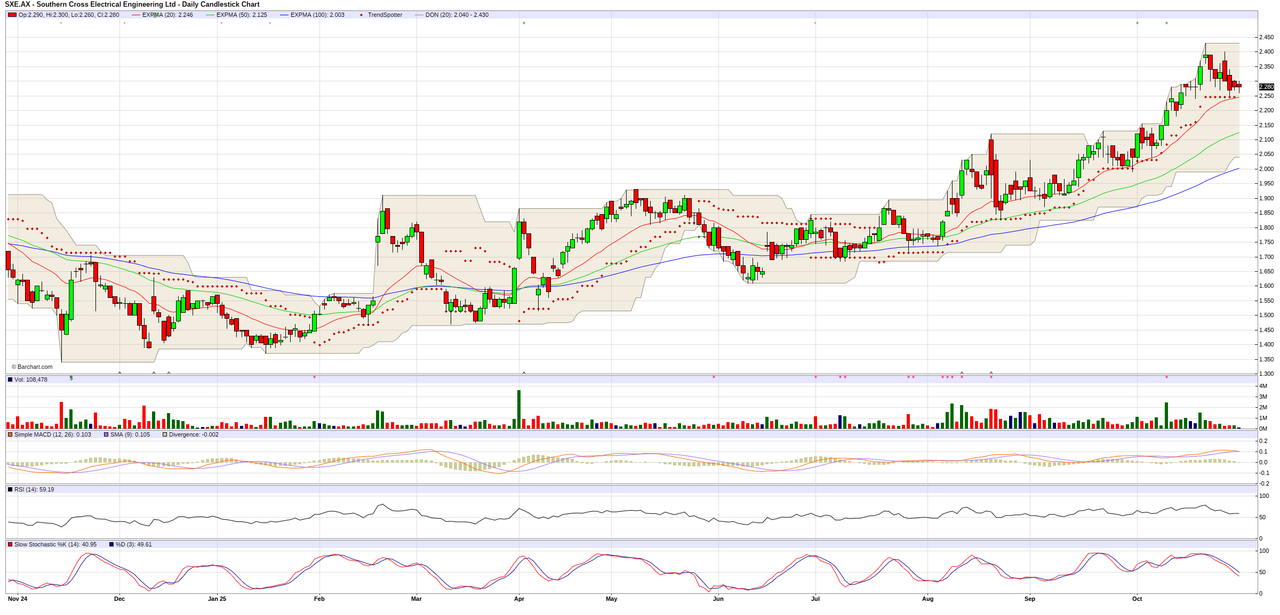Click the -0.1 MACD axis label
The width and height of the screenshot is (1280, 615).
coord(1264,473)
